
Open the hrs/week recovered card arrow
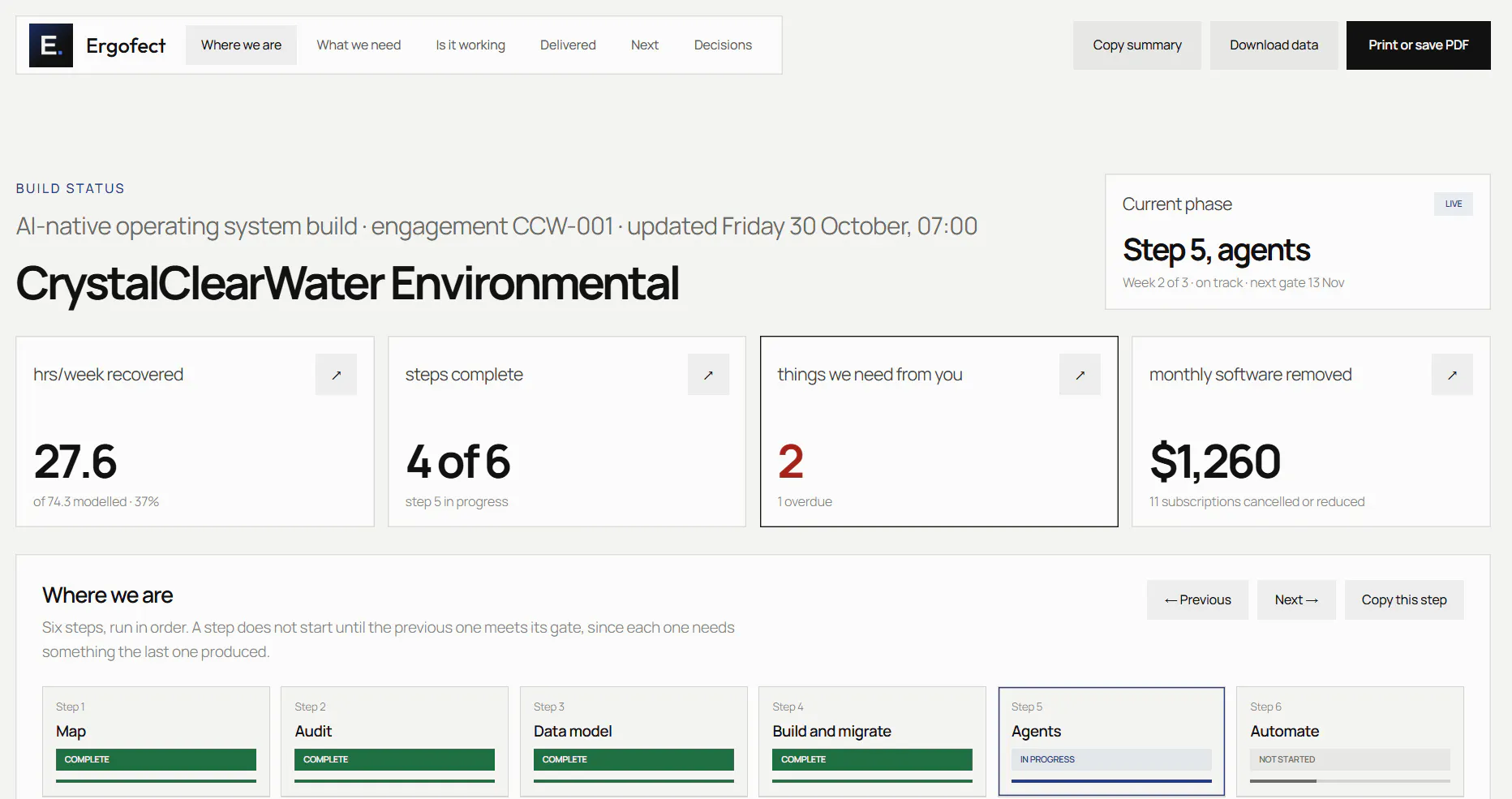[336, 375]
